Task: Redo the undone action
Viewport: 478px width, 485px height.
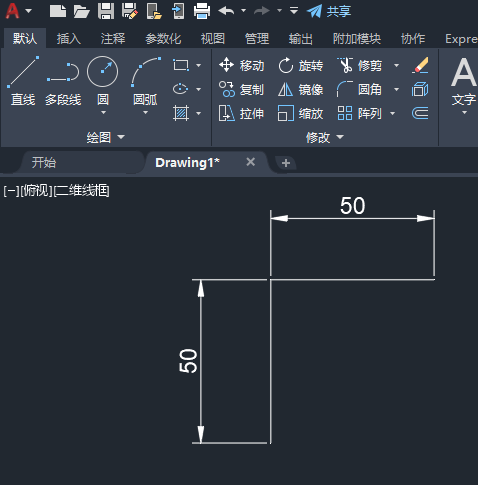Action: pos(262,11)
